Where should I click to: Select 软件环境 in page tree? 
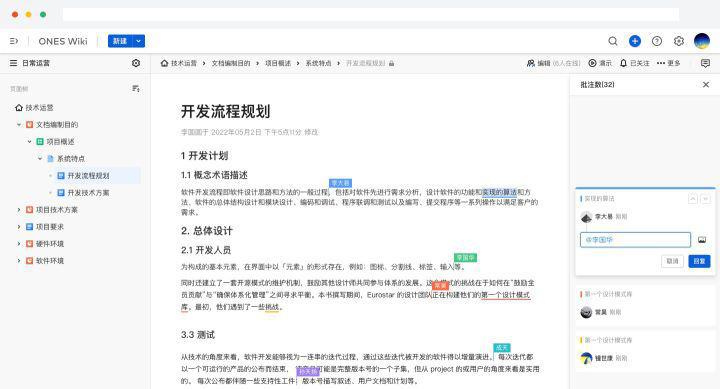click(x=50, y=260)
